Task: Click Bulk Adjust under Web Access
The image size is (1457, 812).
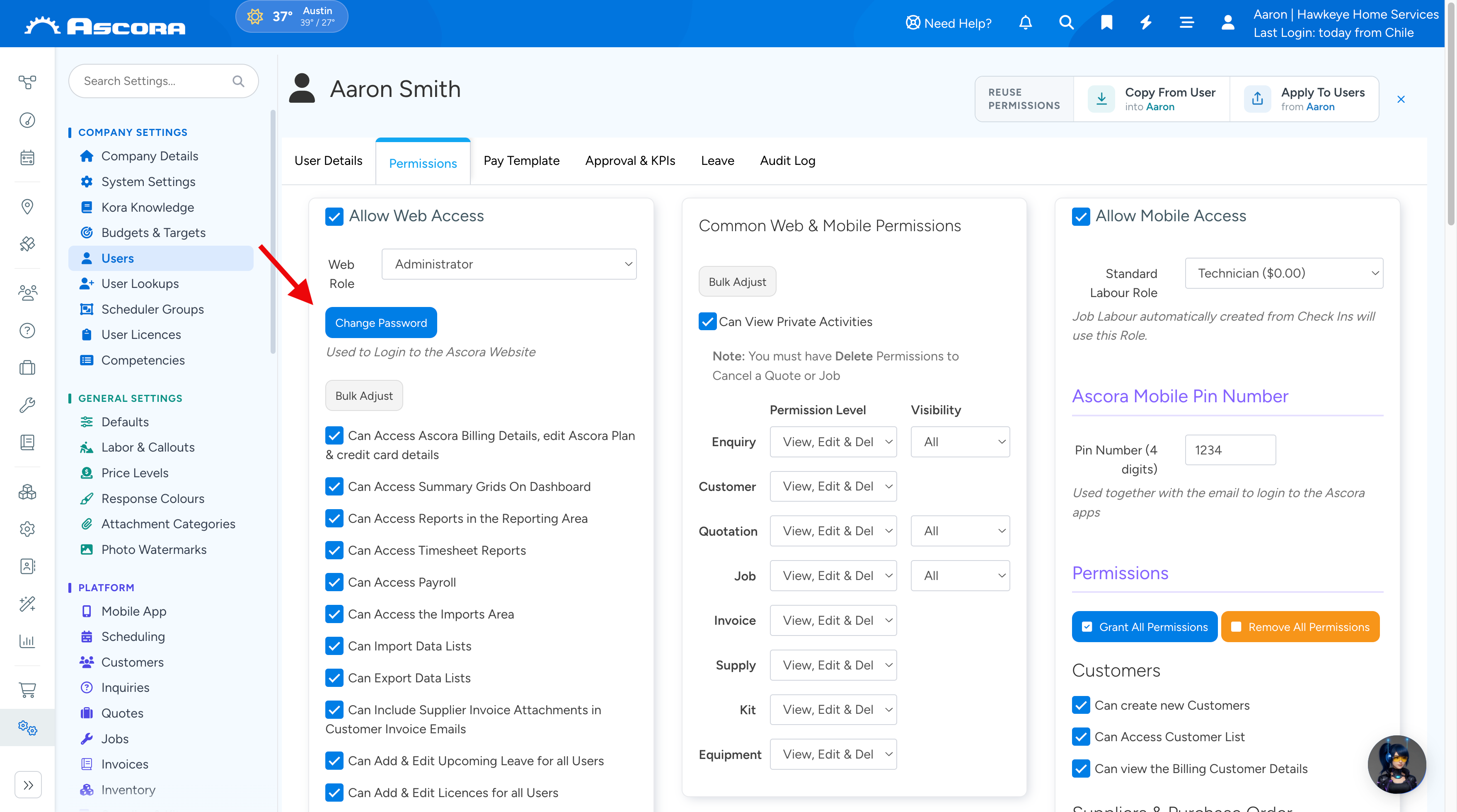Action: 364,395
